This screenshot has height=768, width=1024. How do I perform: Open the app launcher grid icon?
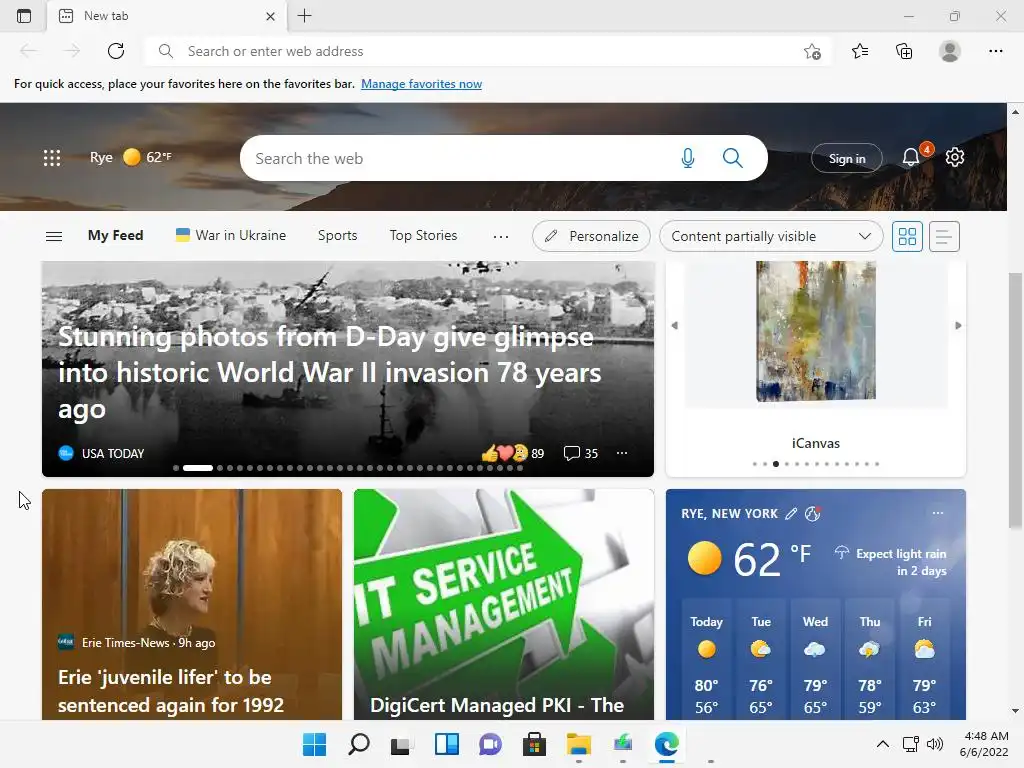[x=52, y=157]
